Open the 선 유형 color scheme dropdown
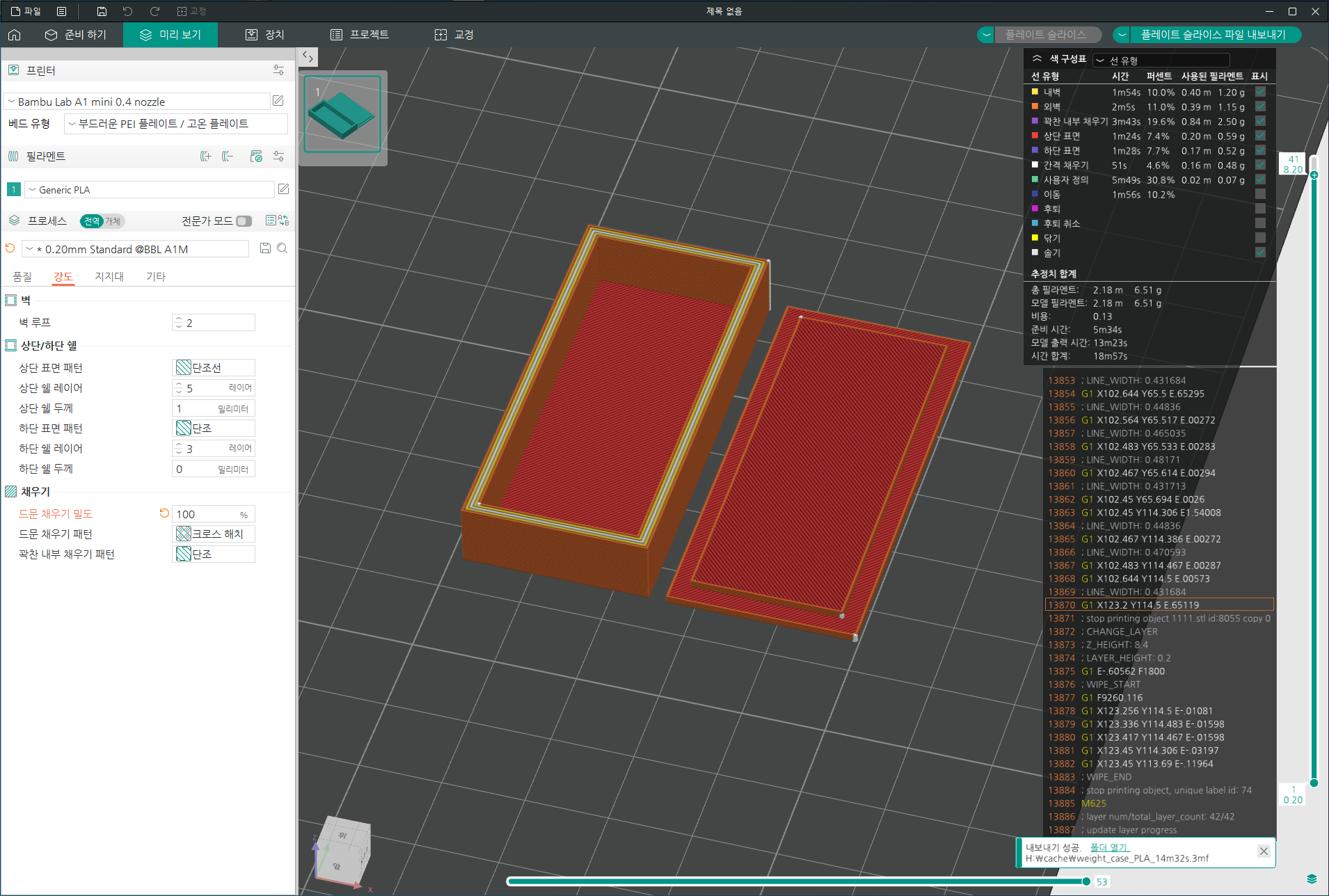This screenshot has width=1329, height=896. tap(1161, 61)
